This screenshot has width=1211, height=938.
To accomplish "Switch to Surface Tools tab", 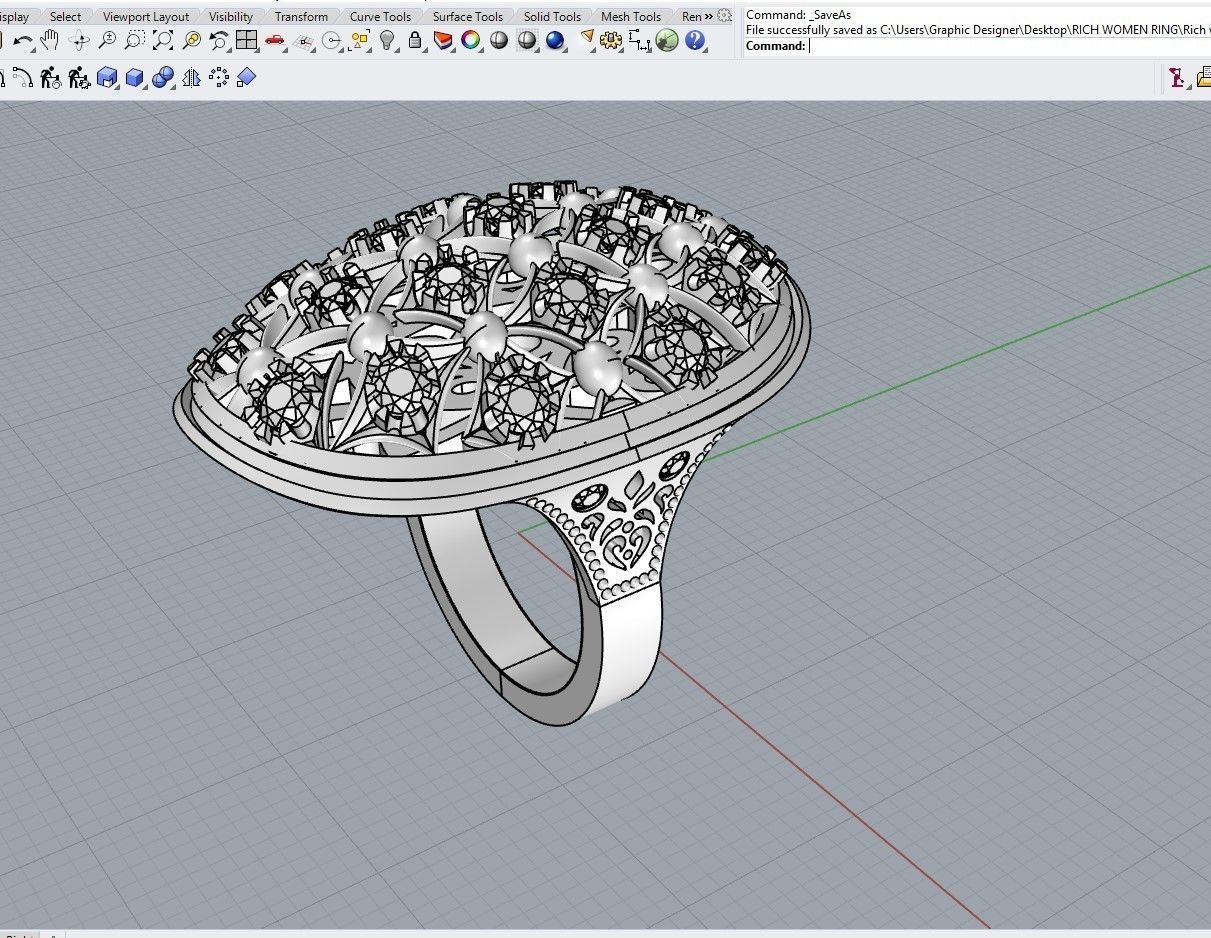I will [x=468, y=16].
